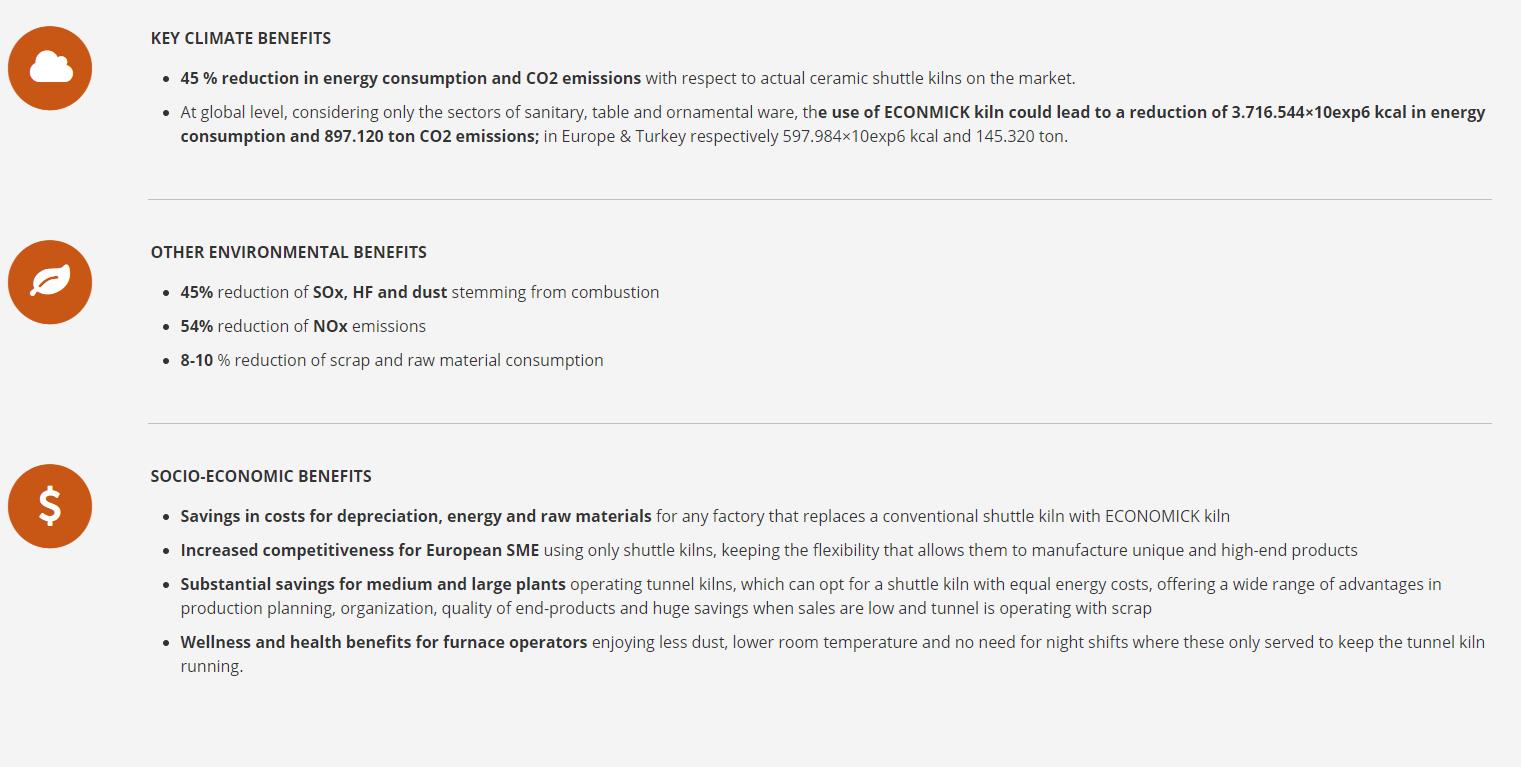1521x767 pixels.
Task: Click the OTHER ENVIRONMENTAL BENEFITS heading
Action: click(x=289, y=252)
